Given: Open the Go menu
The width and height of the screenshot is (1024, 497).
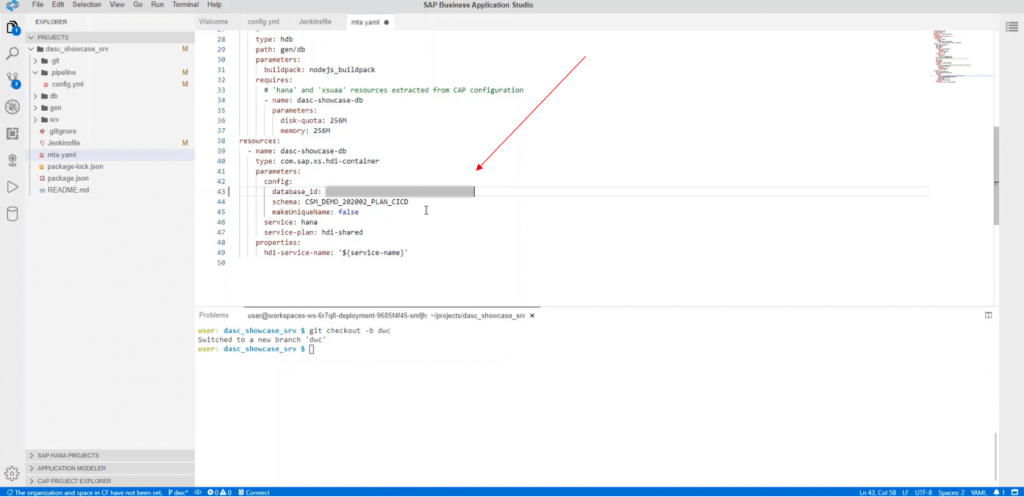Looking at the screenshot, I should [138, 5].
